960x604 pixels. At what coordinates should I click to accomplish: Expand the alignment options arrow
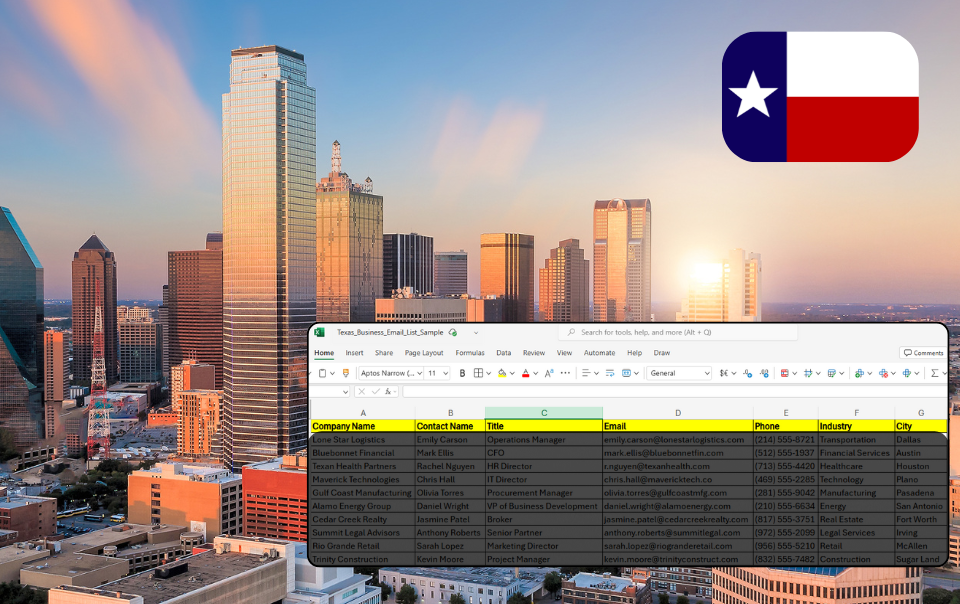pos(596,373)
